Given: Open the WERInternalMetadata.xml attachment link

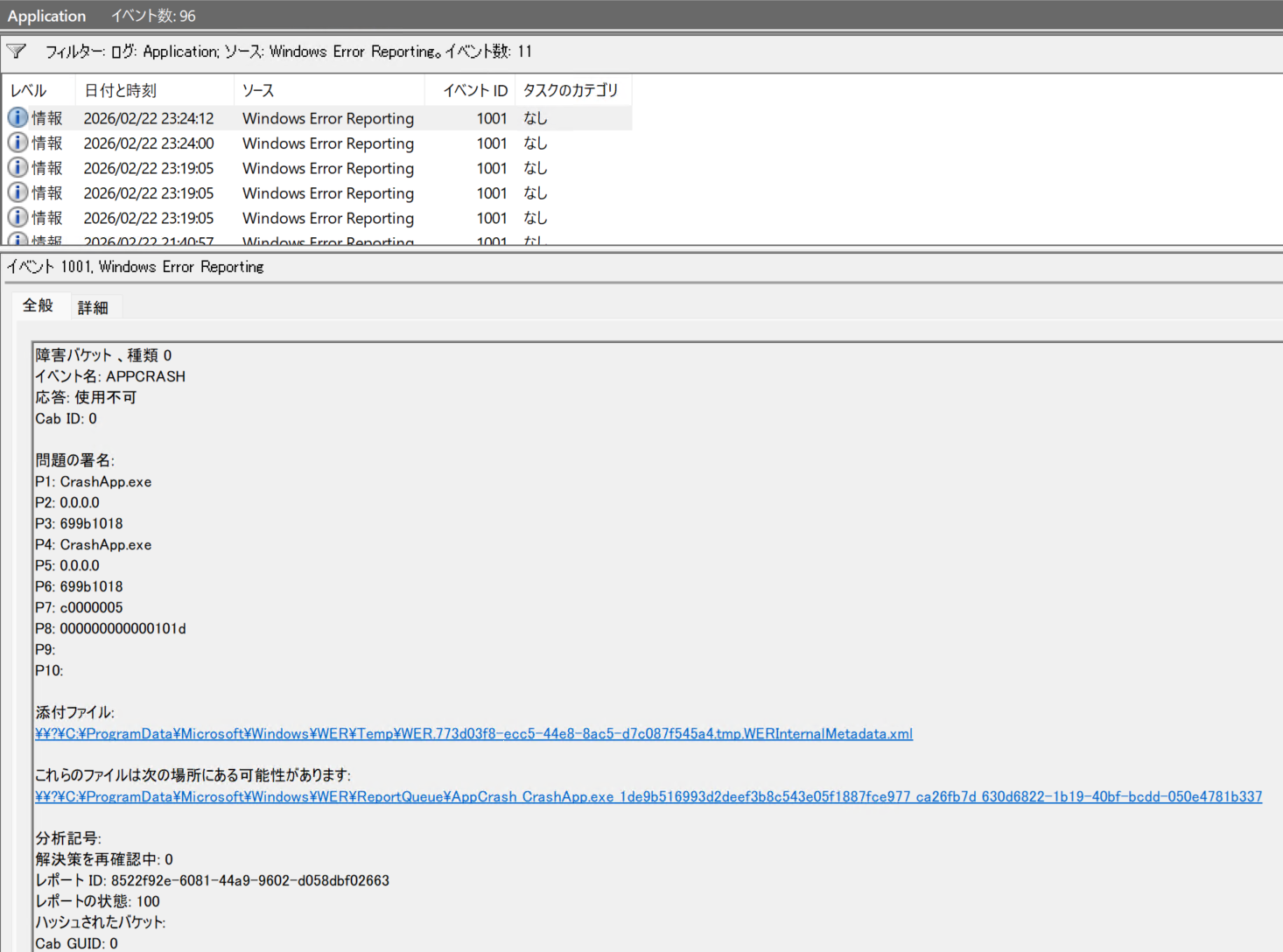Looking at the screenshot, I should pos(473,734).
